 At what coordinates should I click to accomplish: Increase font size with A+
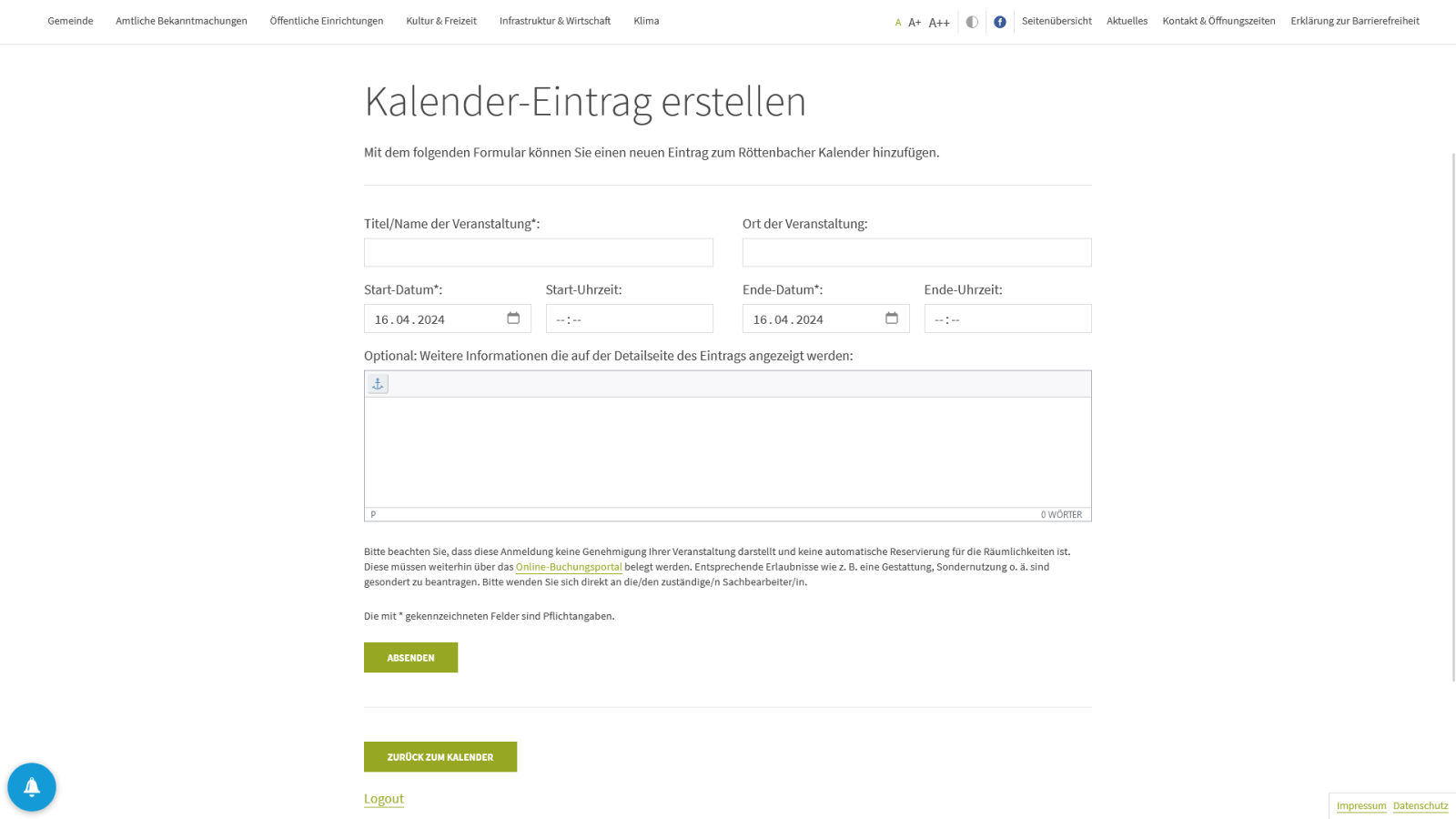point(915,21)
